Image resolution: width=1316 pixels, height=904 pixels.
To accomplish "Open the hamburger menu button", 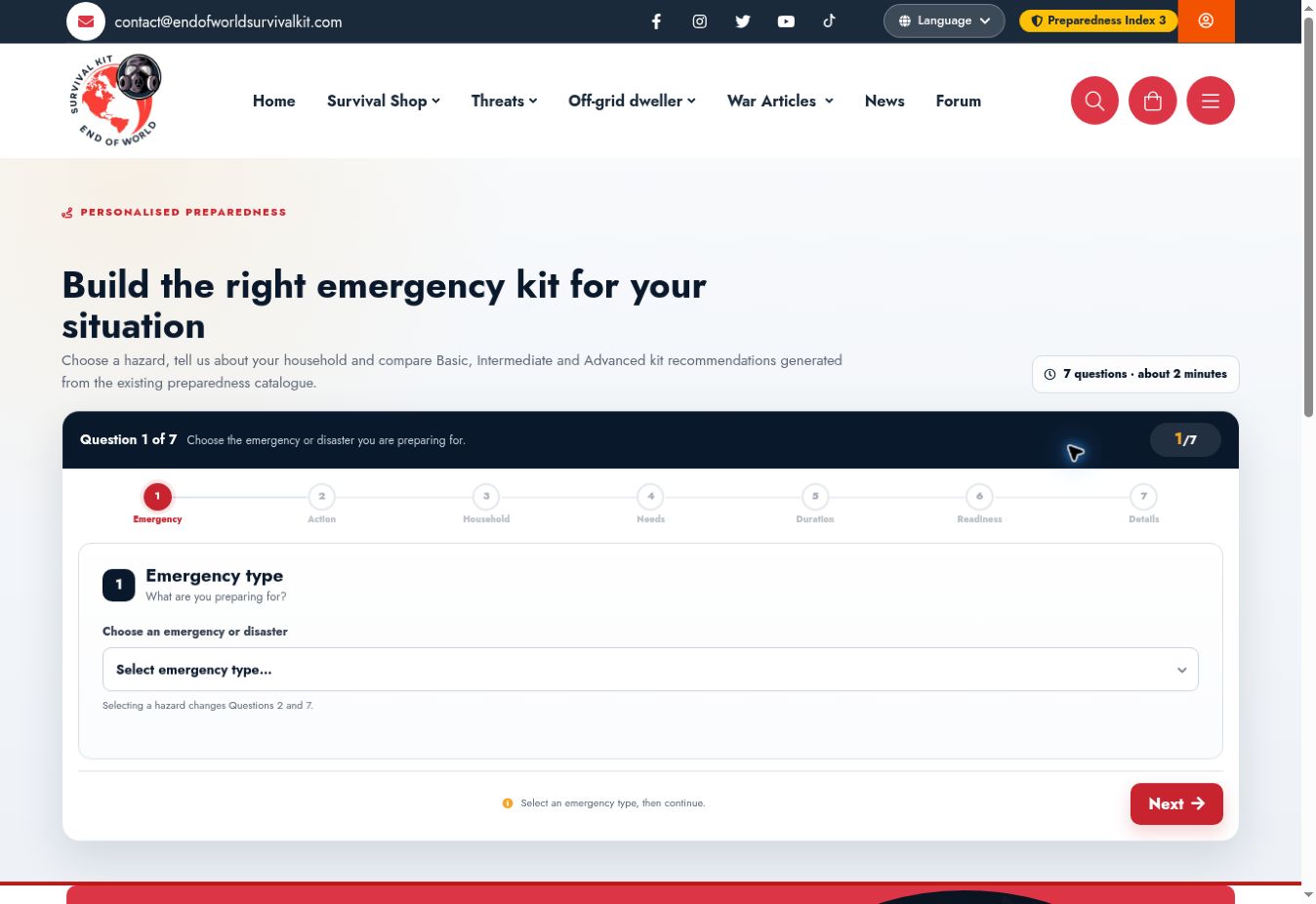I will tap(1211, 101).
